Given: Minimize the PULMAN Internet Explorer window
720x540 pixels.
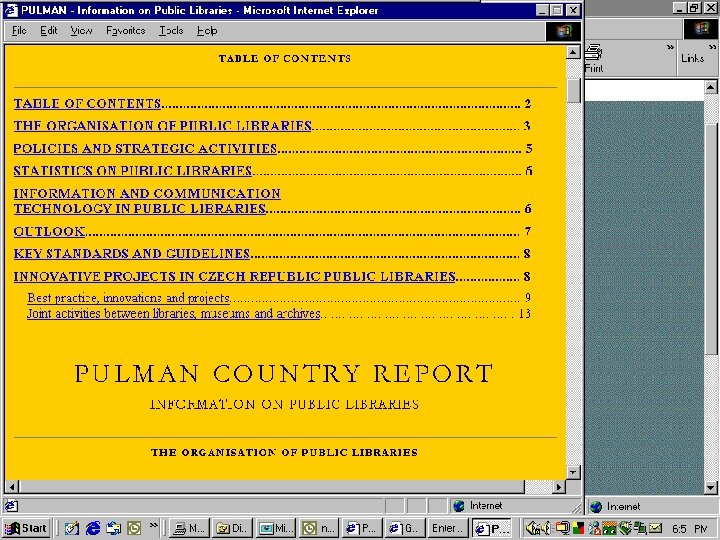Looking at the screenshot, I should pyautogui.click(x=543, y=10).
